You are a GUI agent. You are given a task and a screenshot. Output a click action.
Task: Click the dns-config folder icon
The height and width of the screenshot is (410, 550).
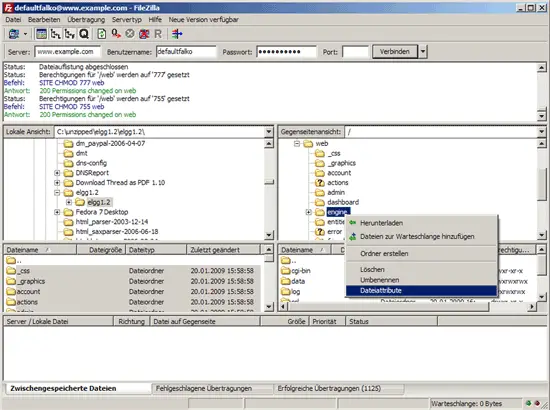click(68, 163)
